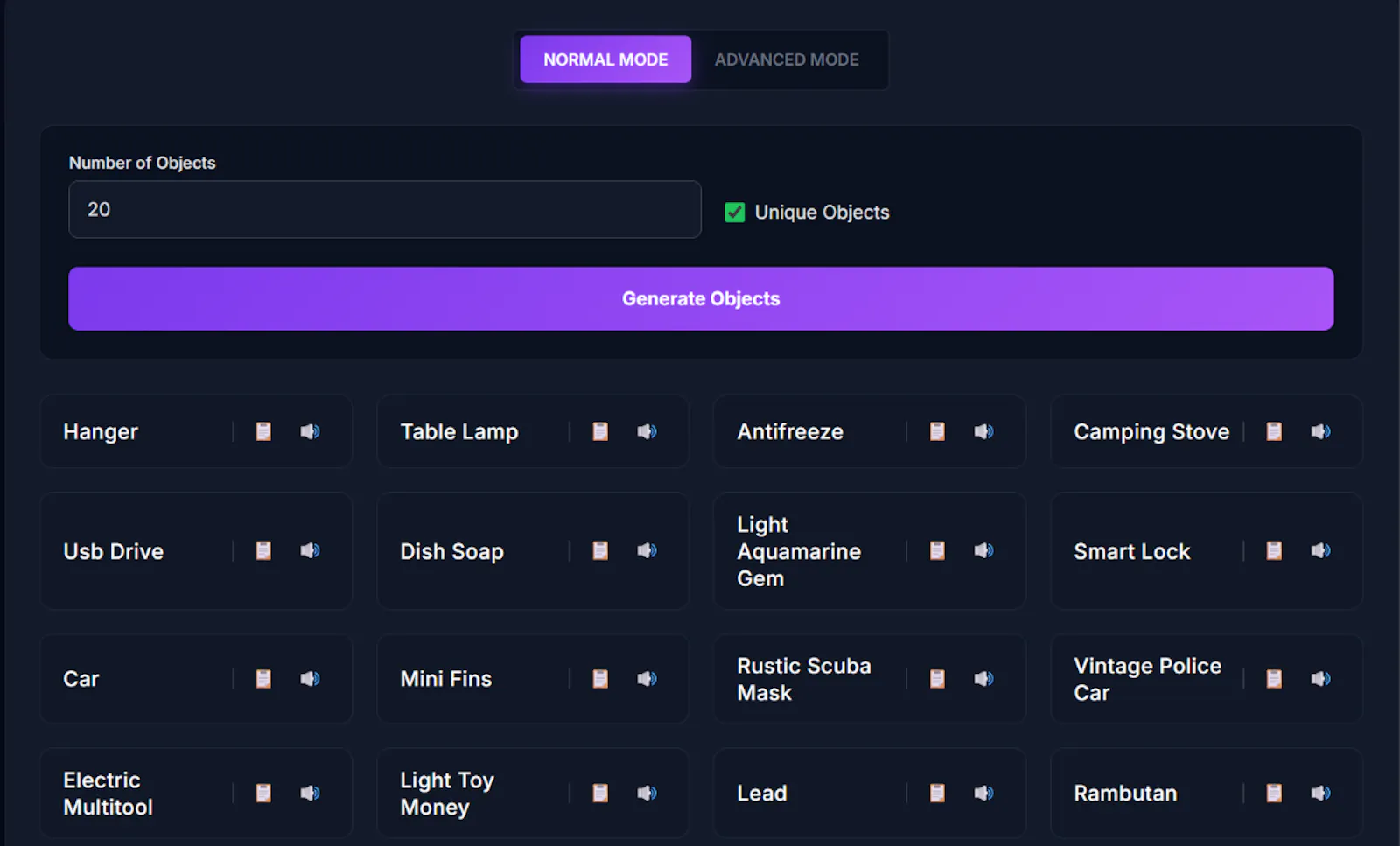Viewport: 1400px width, 846px height.
Task: Play audio for Mini Fins
Action: (647, 679)
